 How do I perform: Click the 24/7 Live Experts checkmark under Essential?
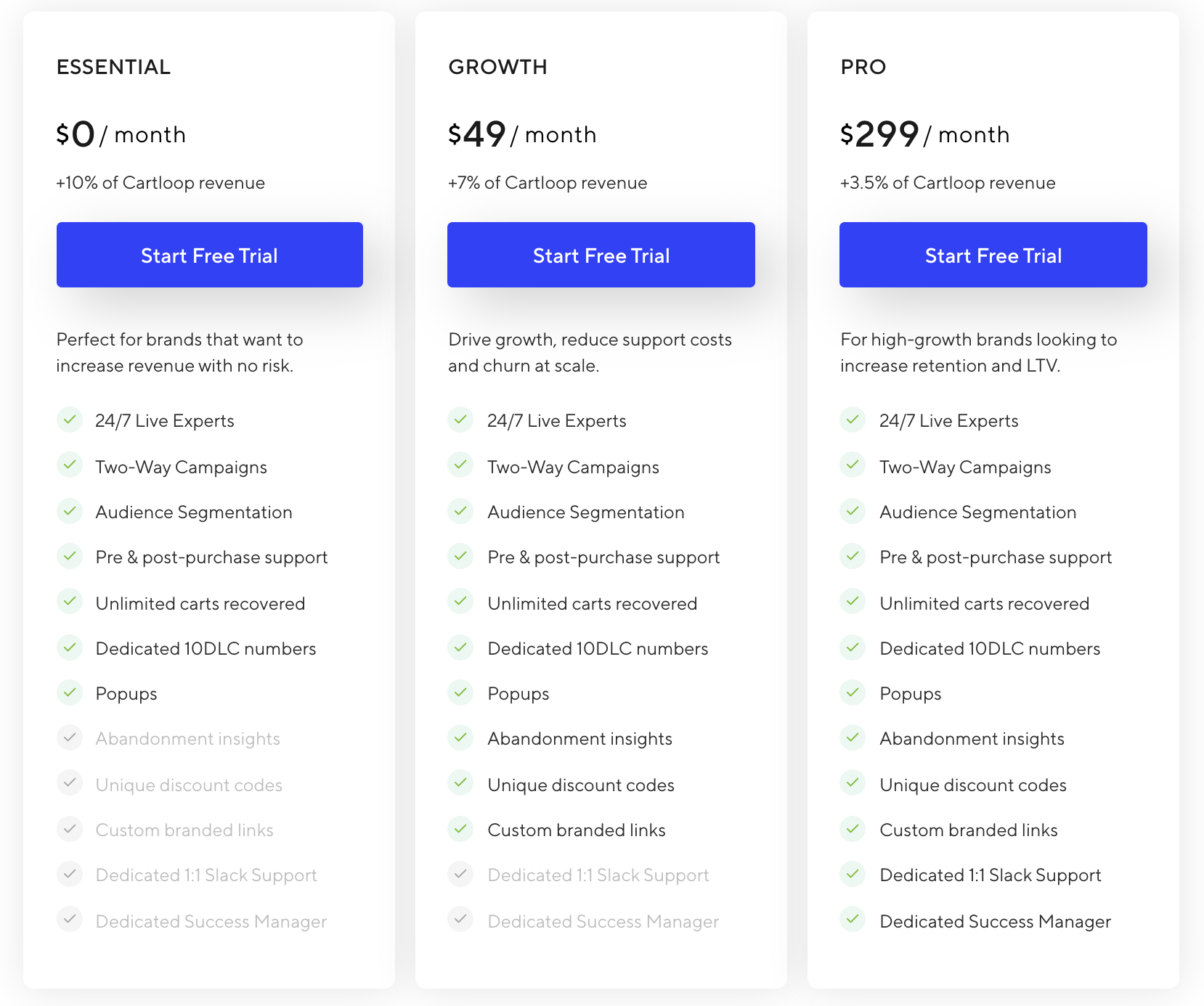pyautogui.click(x=70, y=420)
